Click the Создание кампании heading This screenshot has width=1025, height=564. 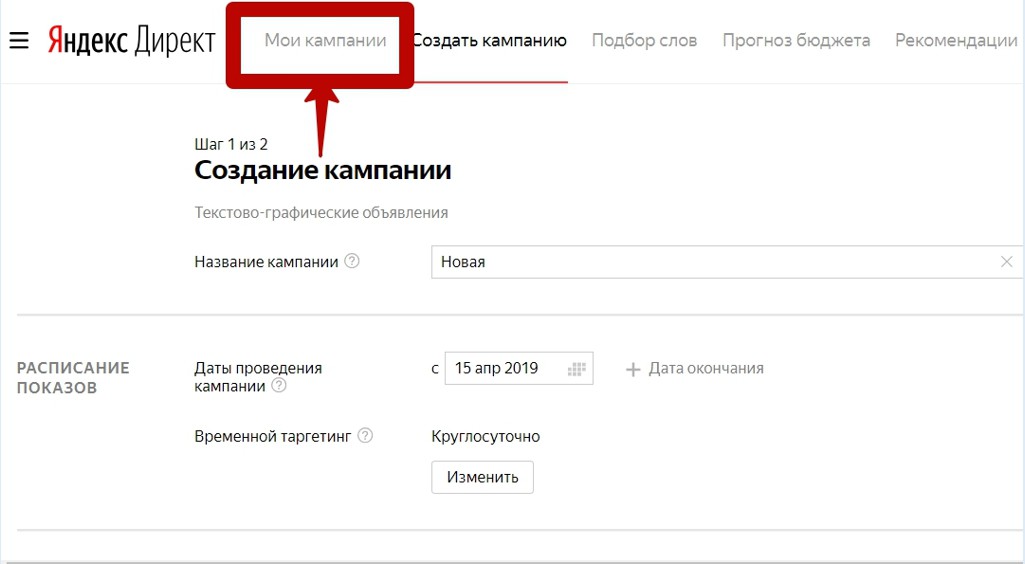coord(323,170)
